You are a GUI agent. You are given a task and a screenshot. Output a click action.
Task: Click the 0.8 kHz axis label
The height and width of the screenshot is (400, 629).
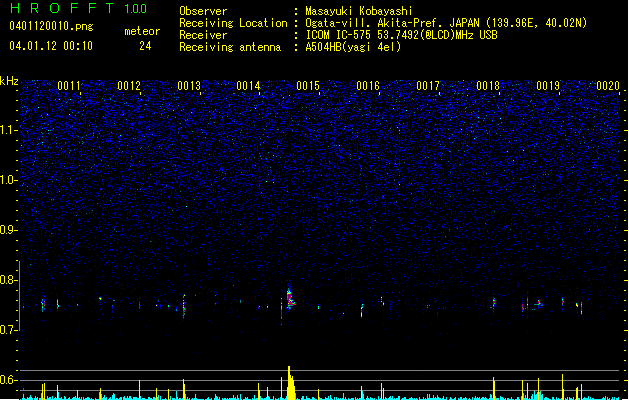pyautogui.click(x=9, y=280)
